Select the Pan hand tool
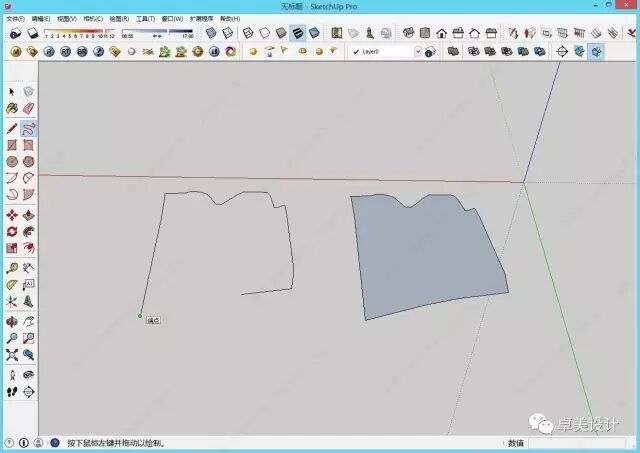 coord(28,322)
